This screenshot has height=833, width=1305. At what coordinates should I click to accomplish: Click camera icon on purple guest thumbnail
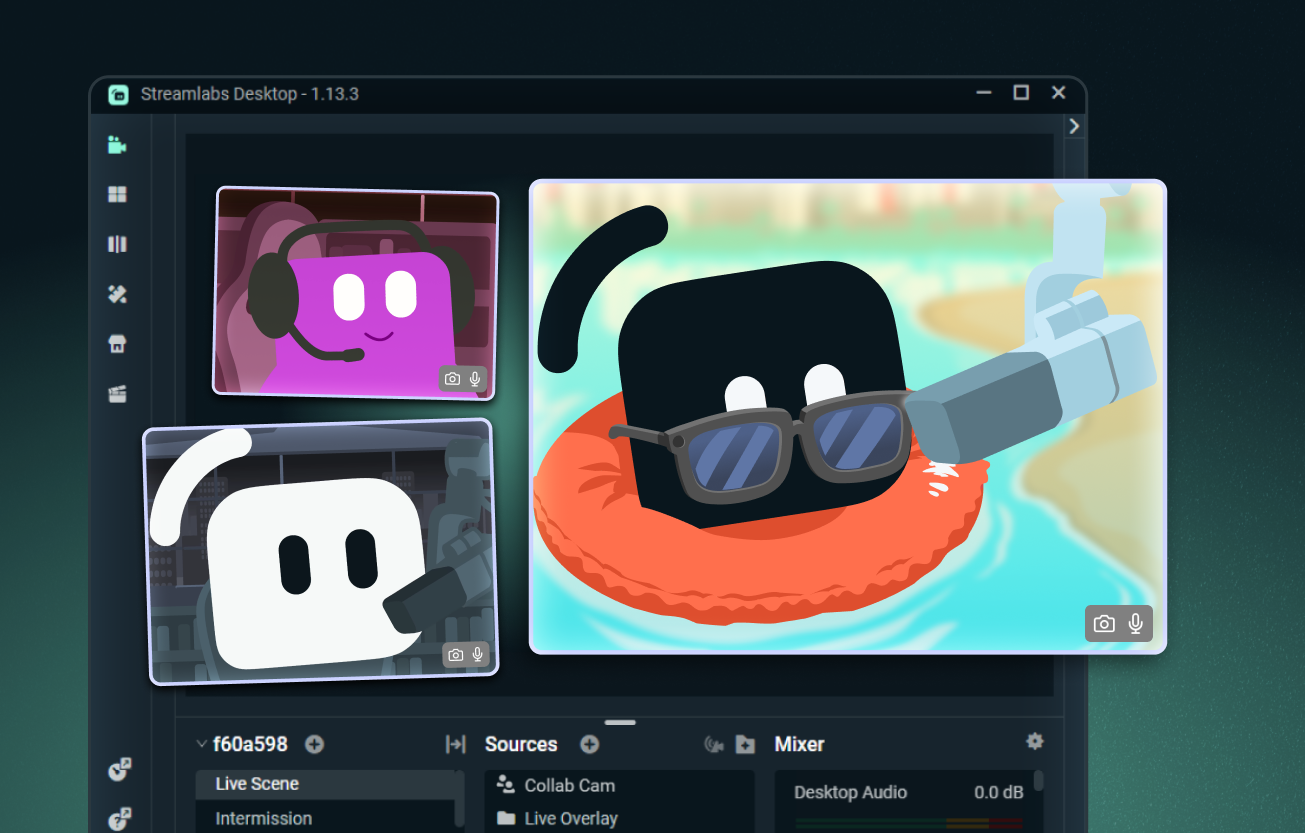452,379
